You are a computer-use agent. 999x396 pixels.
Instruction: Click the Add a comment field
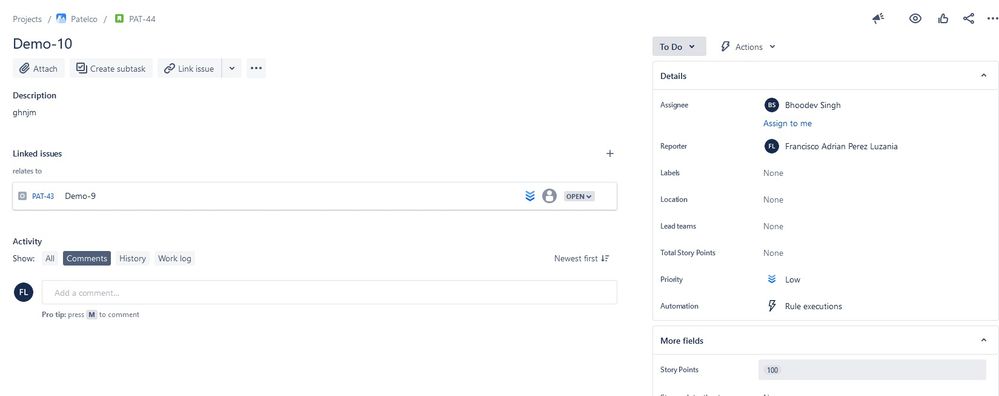tap(329, 293)
